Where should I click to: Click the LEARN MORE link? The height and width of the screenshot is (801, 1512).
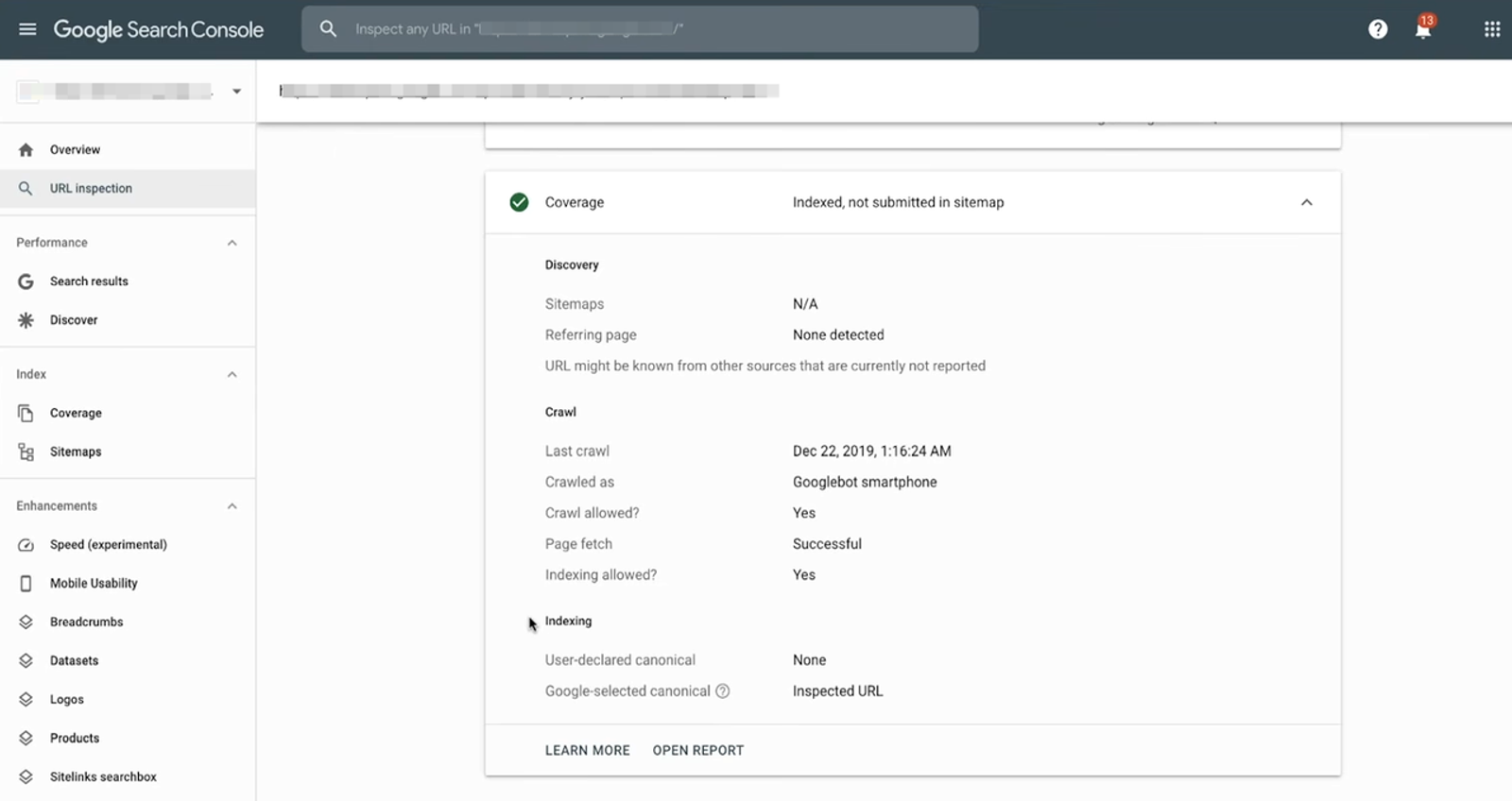[x=587, y=751]
